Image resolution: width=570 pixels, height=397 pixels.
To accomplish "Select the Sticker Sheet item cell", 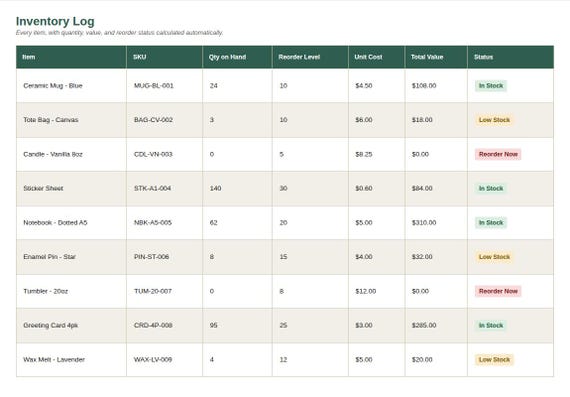I will click(71, 188).
